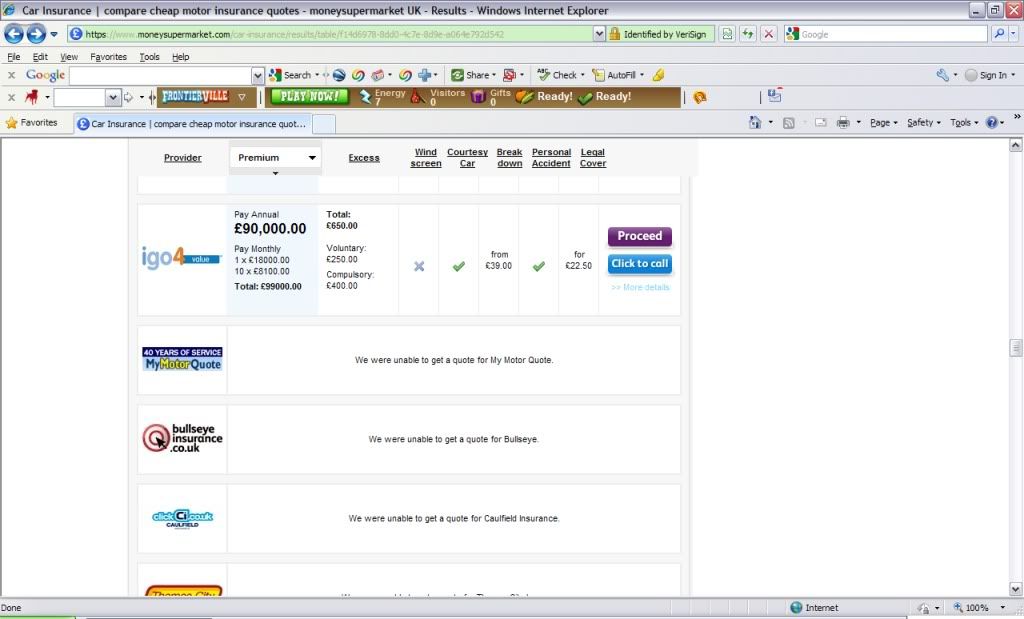This screenshot has height=619, width=1024.
Task: Open the Favorites menu
Action: pos(108,57)
